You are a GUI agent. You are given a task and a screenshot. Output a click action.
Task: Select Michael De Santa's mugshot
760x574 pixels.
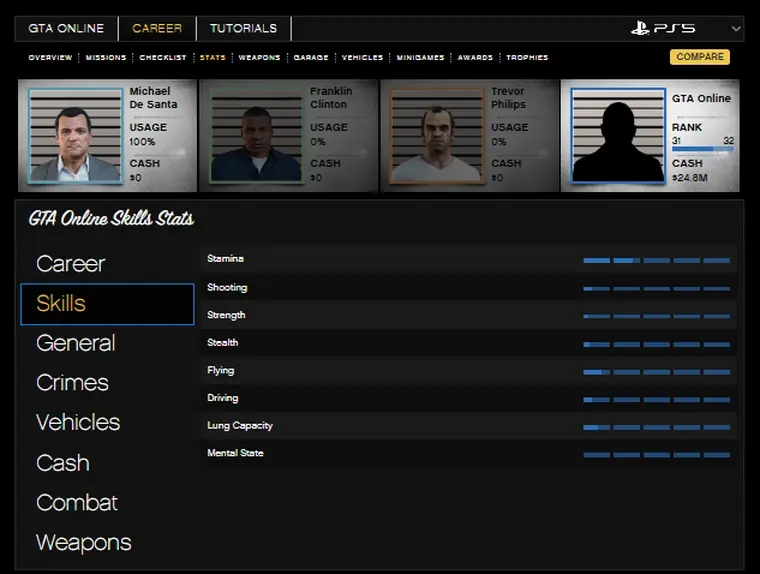click(76, 136)
